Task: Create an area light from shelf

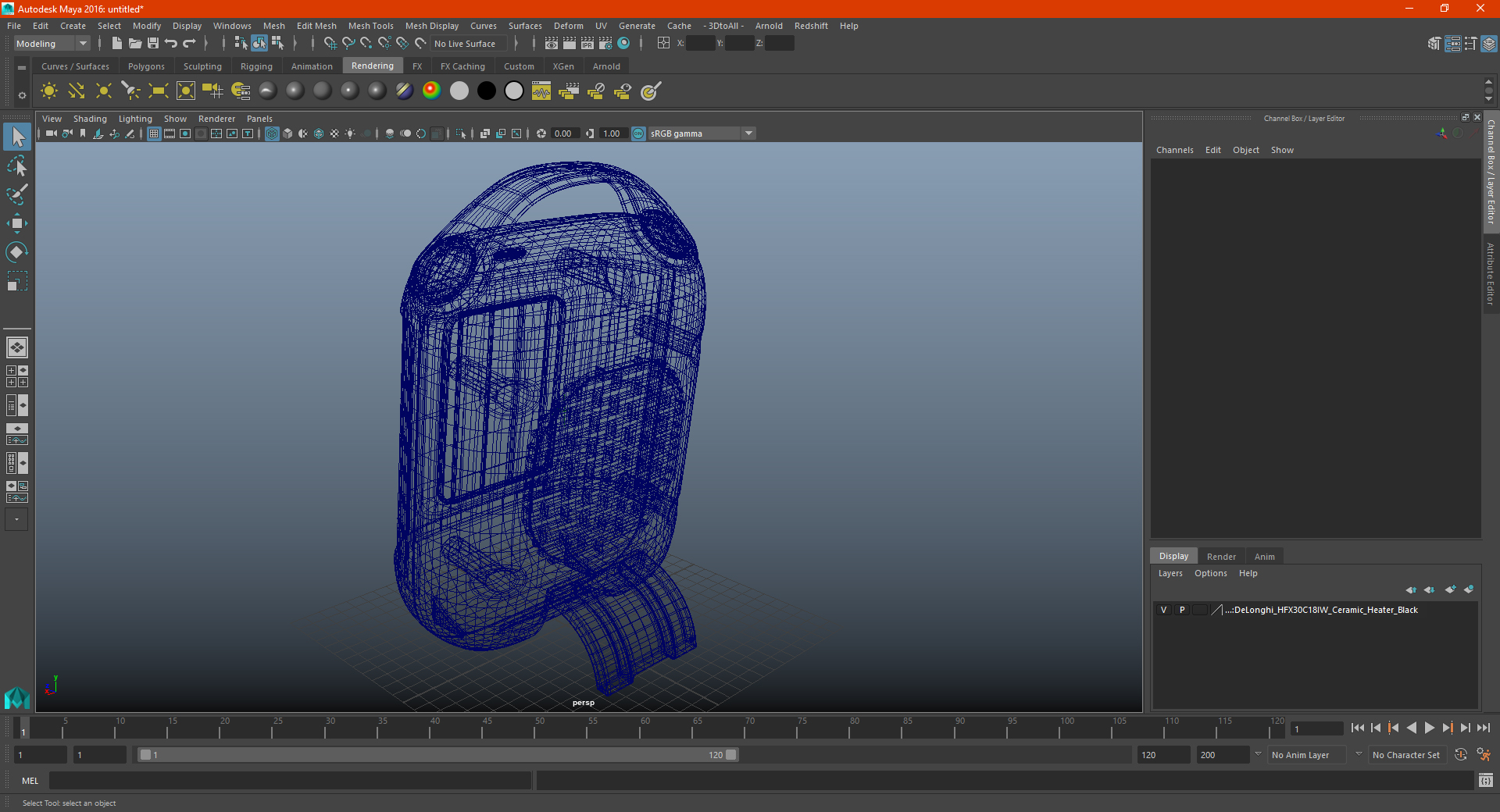Action: click(x=159, y=91)
